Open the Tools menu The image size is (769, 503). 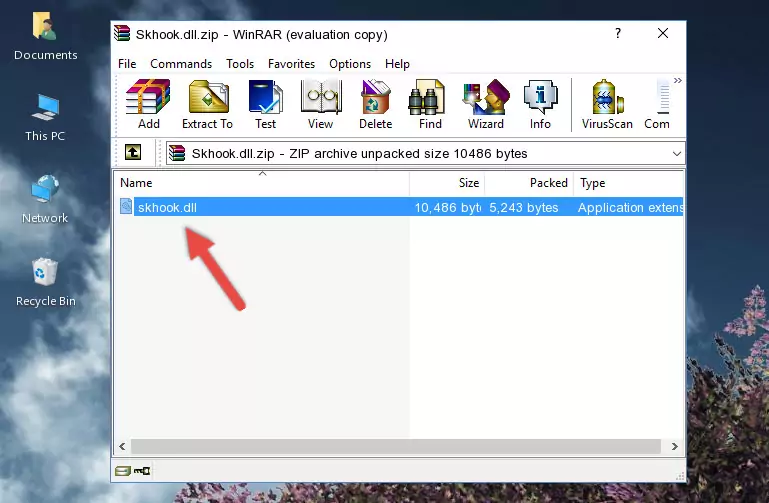click(240, 64)
